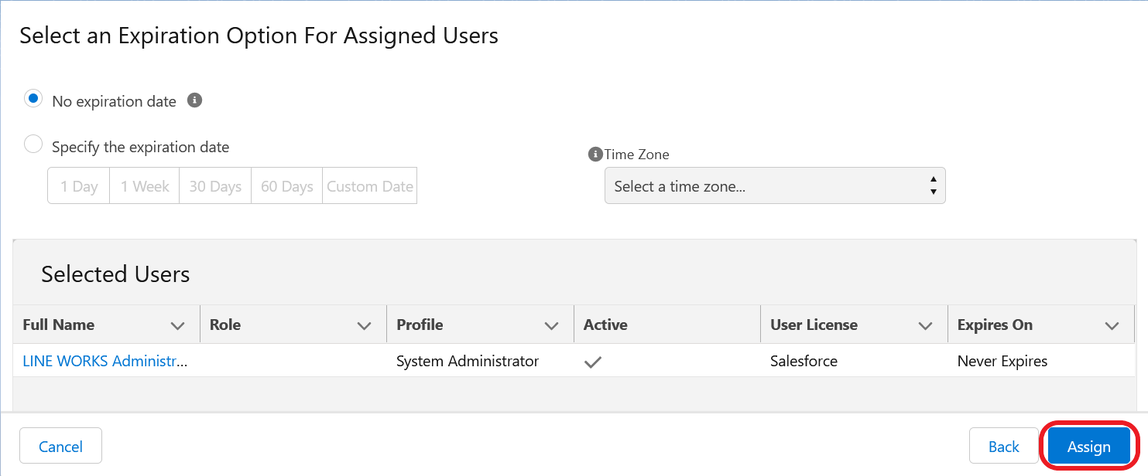Image resolution: width=1148 pixels, height=476 pixels.
Task: Select the No expiration date radio button
Action: point(34,99)
